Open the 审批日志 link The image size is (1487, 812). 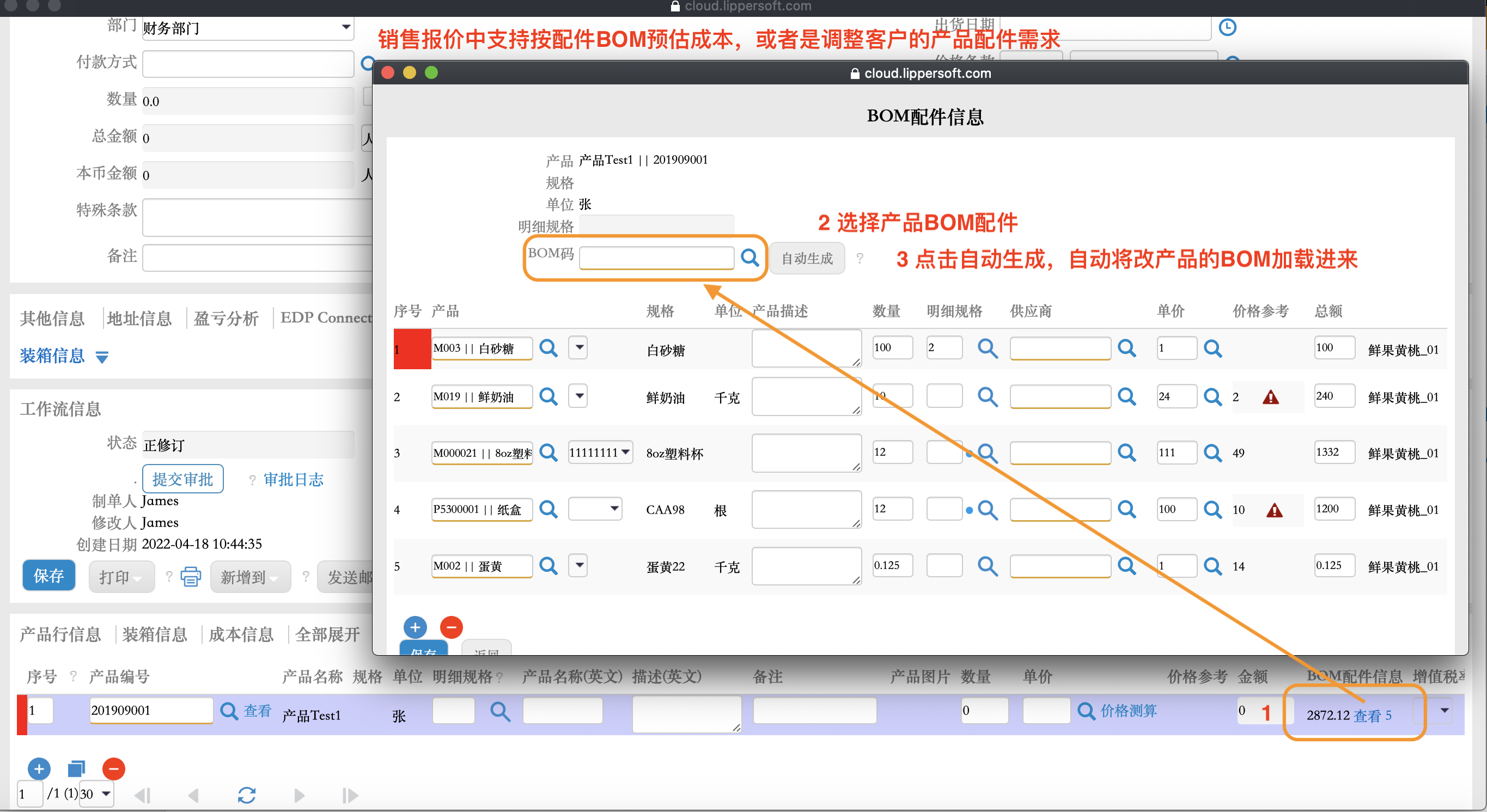coord(293,479)
